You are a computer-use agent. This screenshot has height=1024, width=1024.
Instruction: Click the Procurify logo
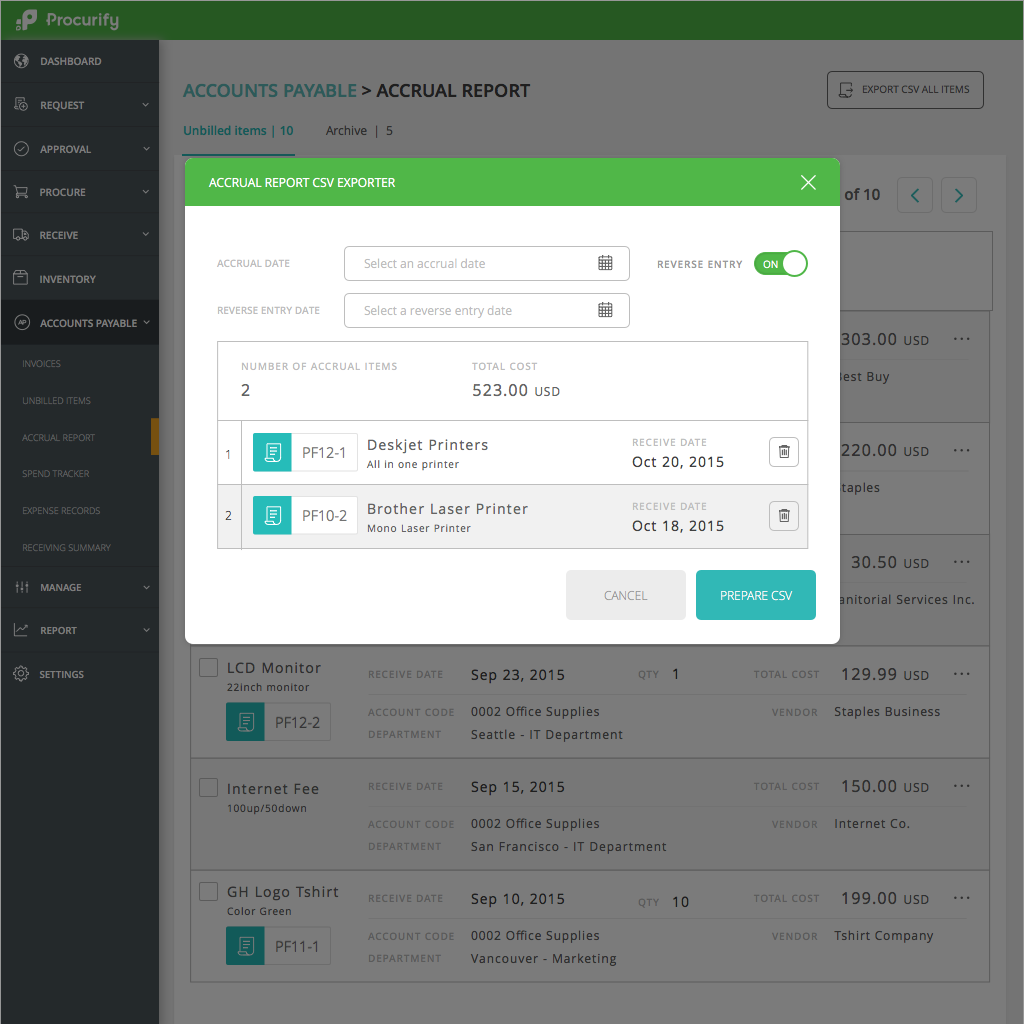[67, 20]
